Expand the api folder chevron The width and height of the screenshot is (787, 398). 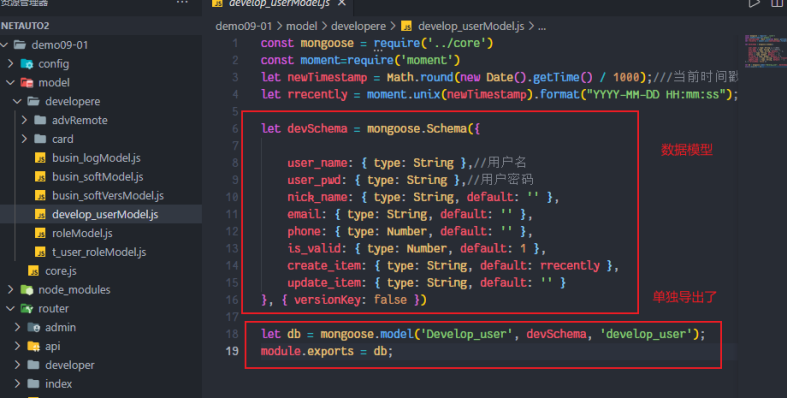click(18, 346)
